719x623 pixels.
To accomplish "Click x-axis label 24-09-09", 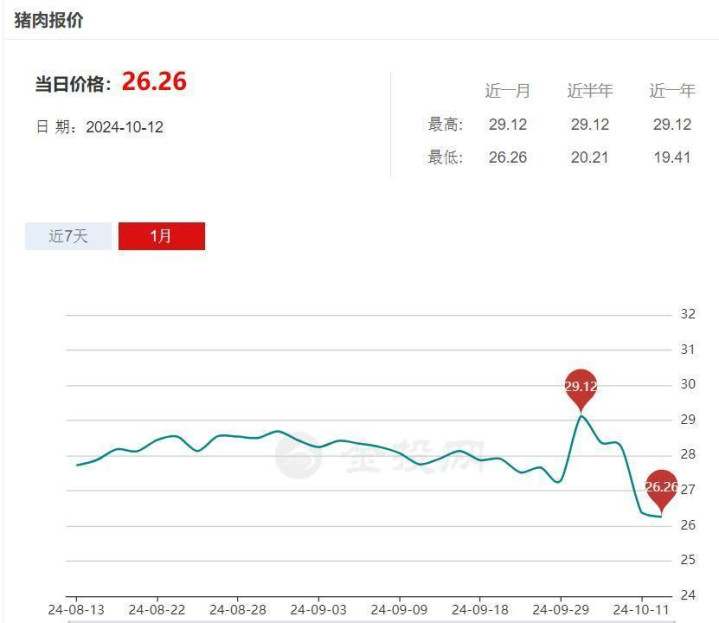I will pos(399,610).
